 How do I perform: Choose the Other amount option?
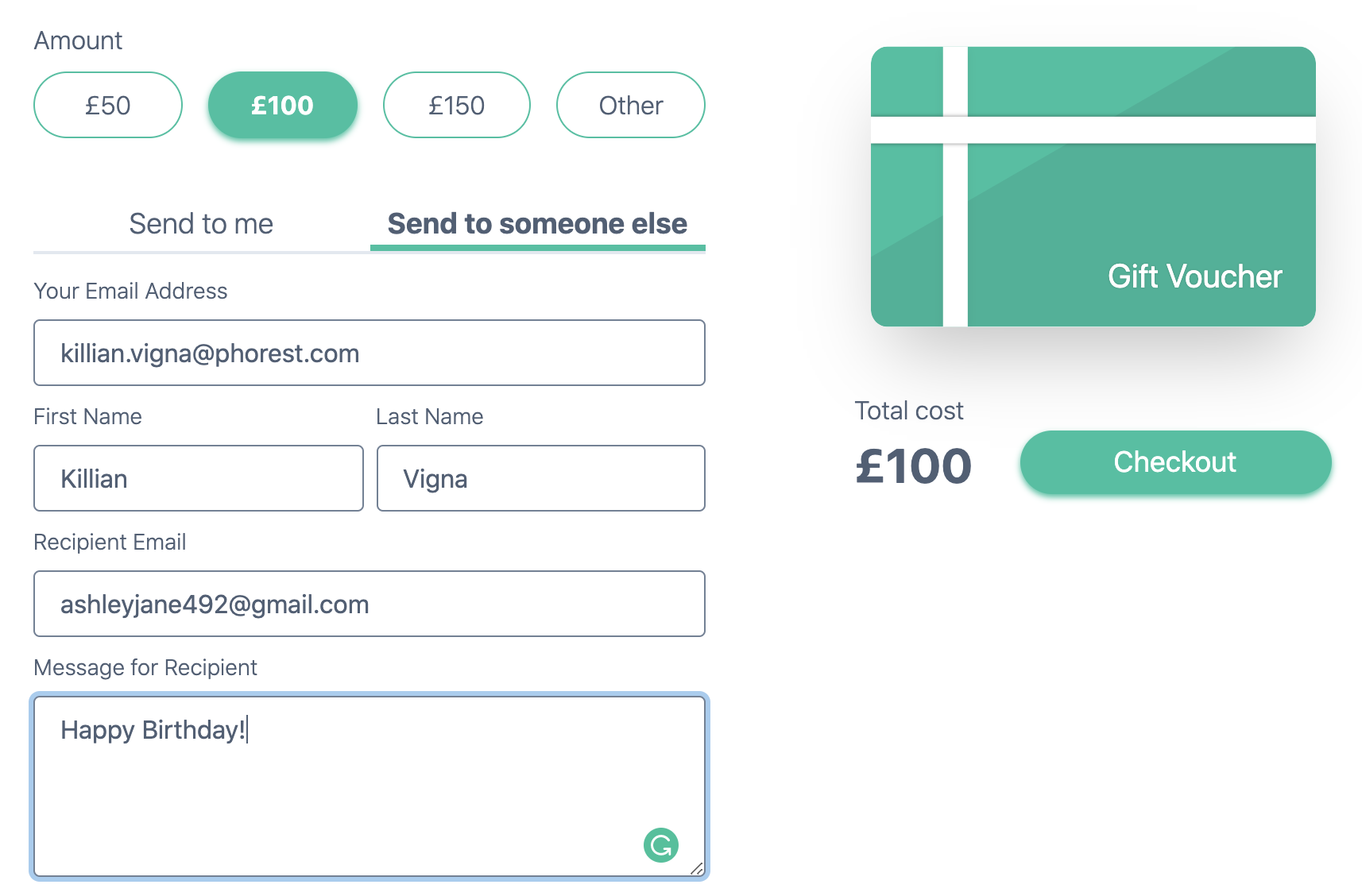[631, 105]
